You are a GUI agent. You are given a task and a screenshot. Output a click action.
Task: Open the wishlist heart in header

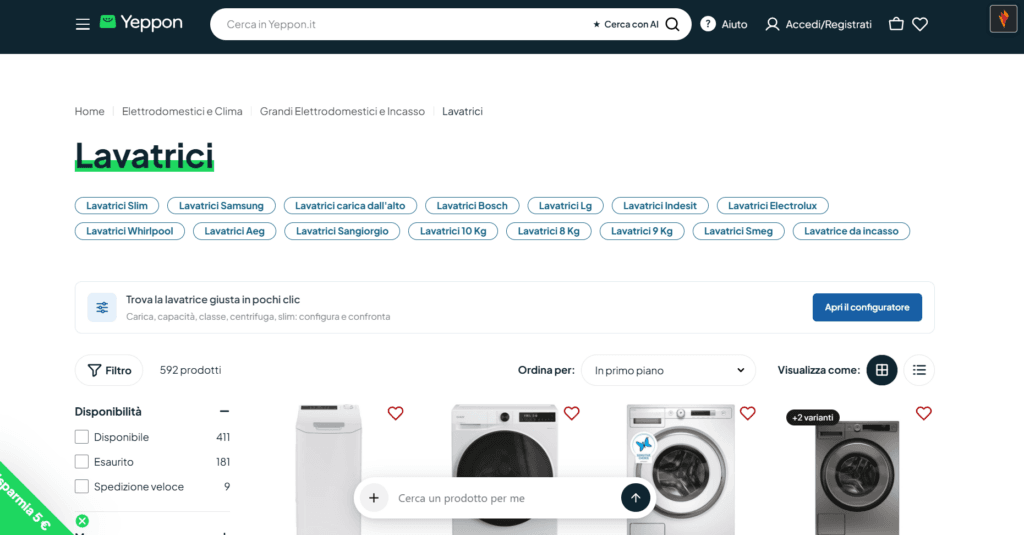click(x=920, y=24)
